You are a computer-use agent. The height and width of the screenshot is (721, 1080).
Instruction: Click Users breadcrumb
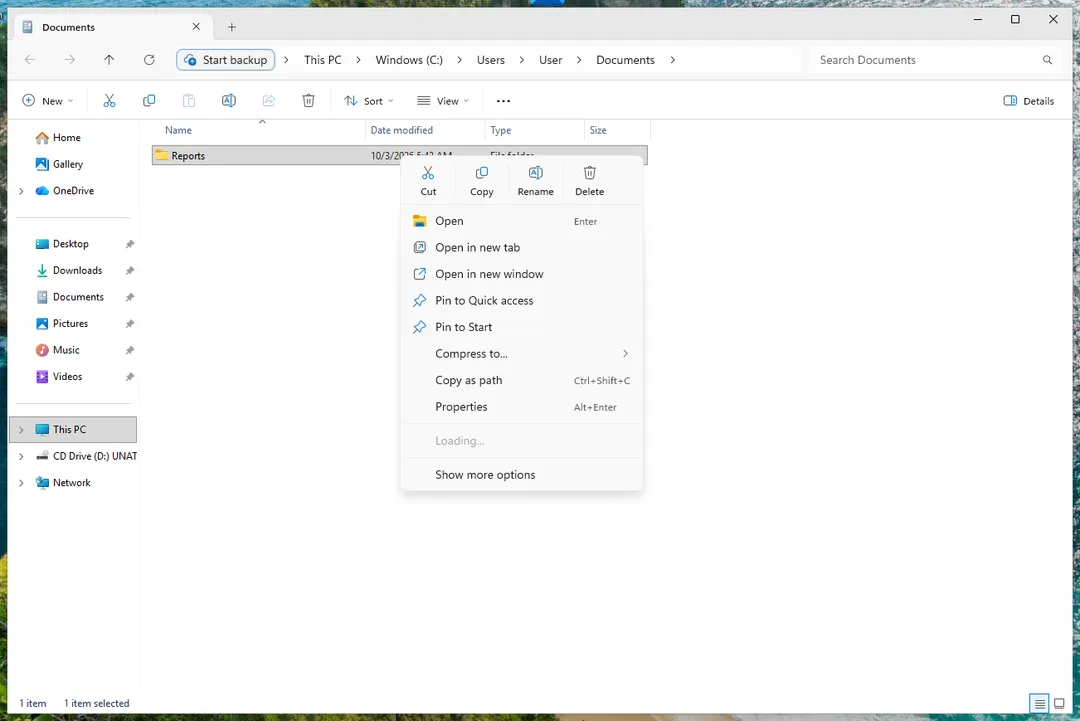pyautogui.click(x=490, y=60)
